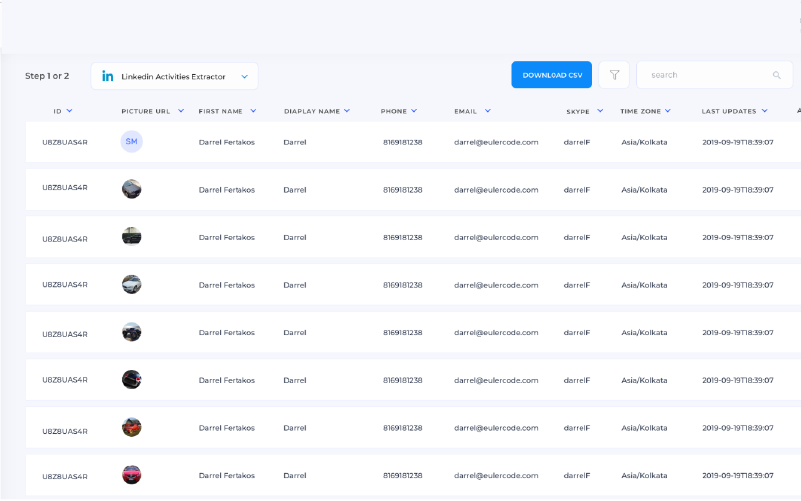Image resolution: width=801 pixels, height=501 pixels.
Task: Sort by the FIRST NAME column arrow
Action: [253, 111]
